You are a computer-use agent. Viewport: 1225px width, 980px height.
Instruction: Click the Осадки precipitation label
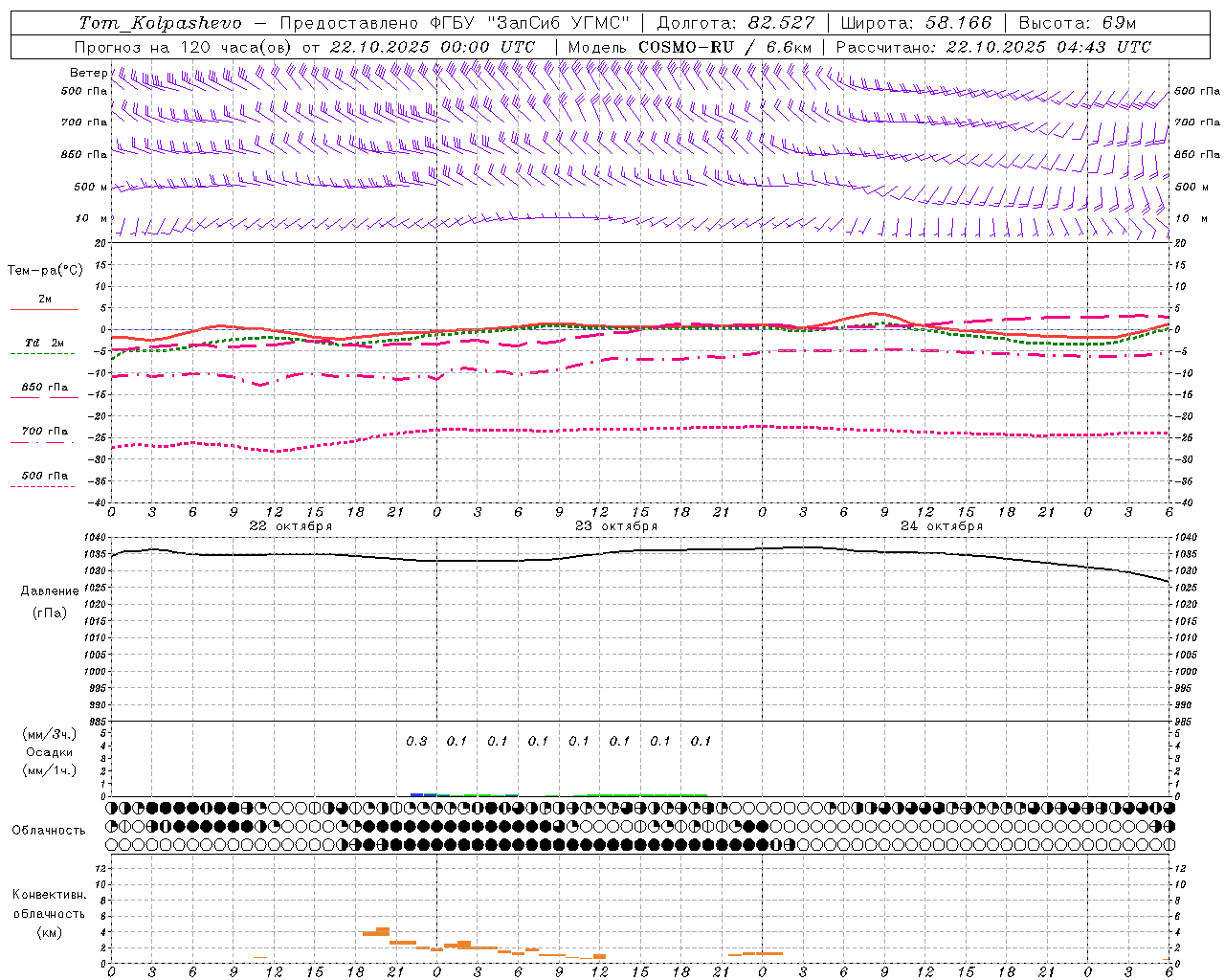50,752
